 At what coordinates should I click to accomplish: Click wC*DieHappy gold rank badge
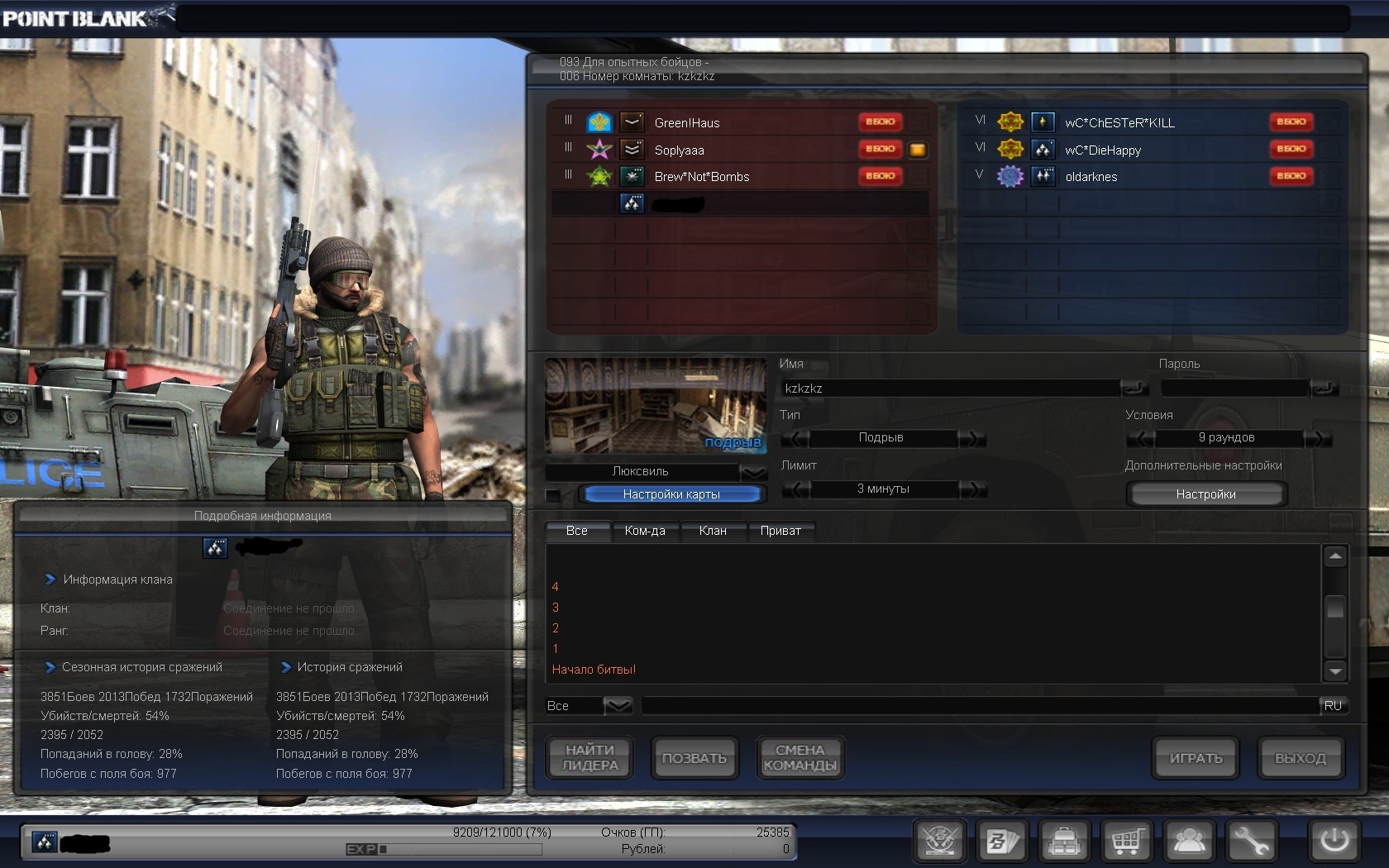(1010, 150)
